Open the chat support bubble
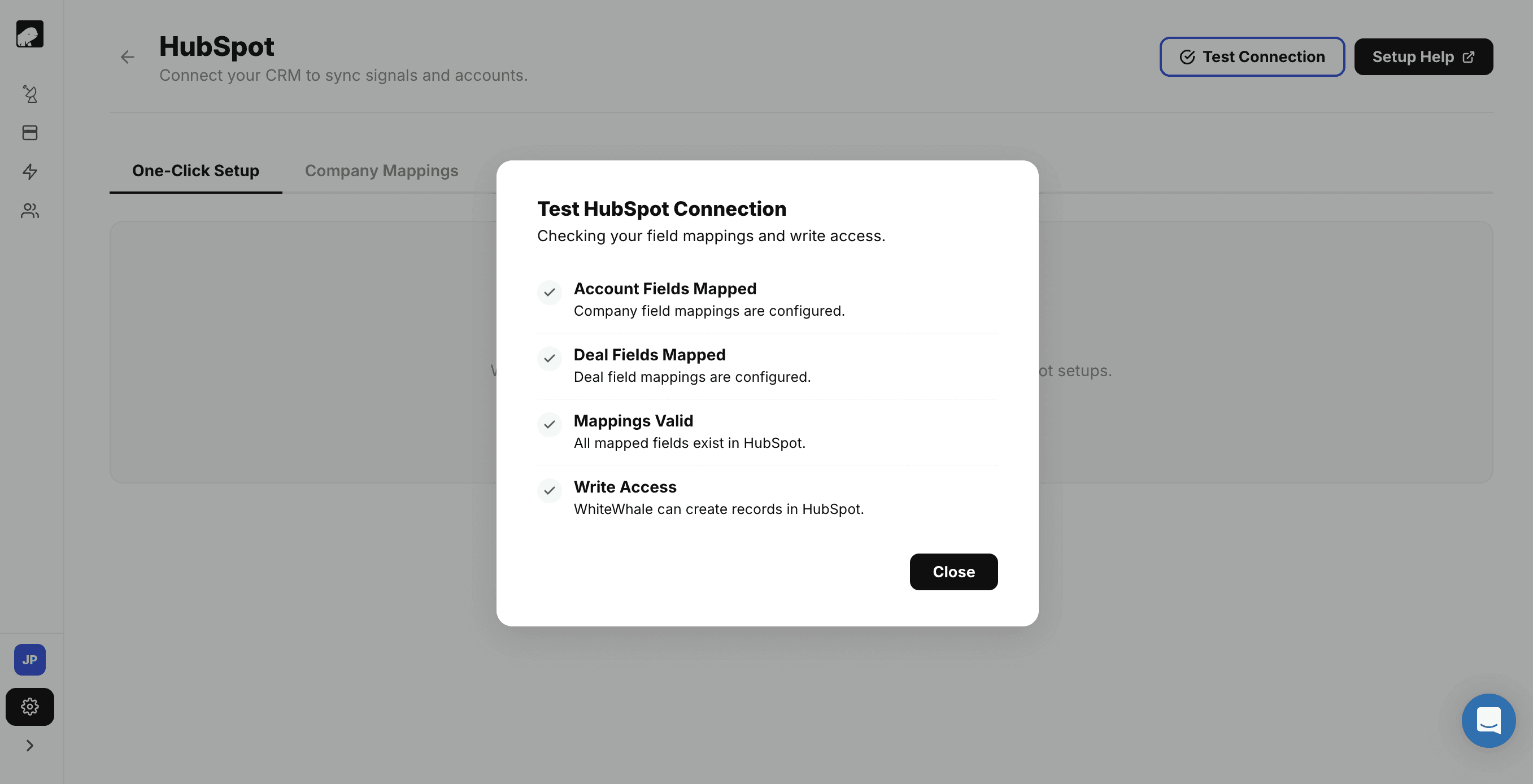Image resolution: width=1533 pixels, height=784 pixels. point(1488,720)
